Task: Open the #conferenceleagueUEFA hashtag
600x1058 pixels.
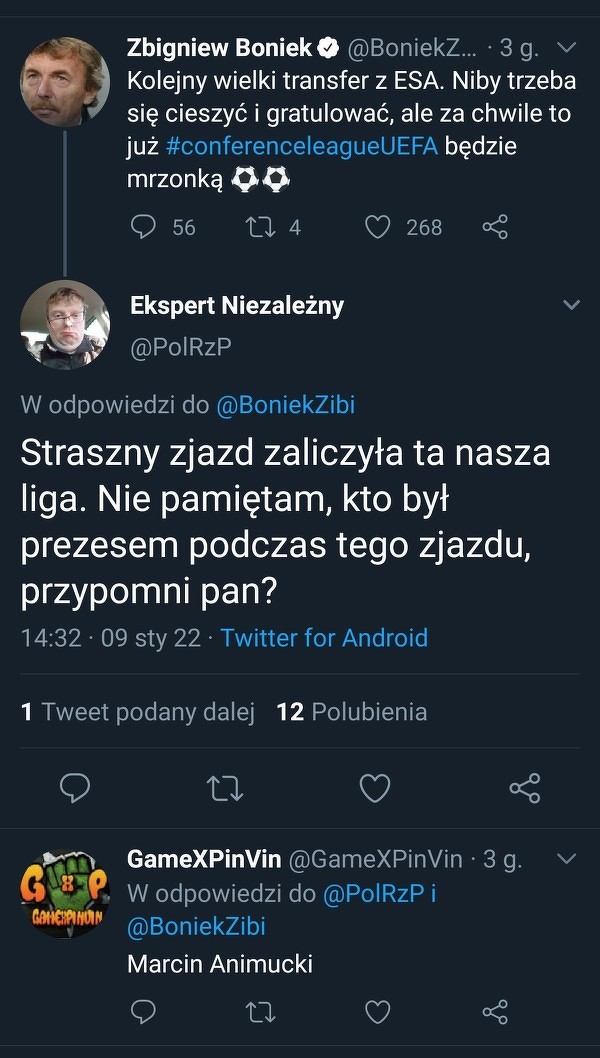Action: (x=302, y=146)
